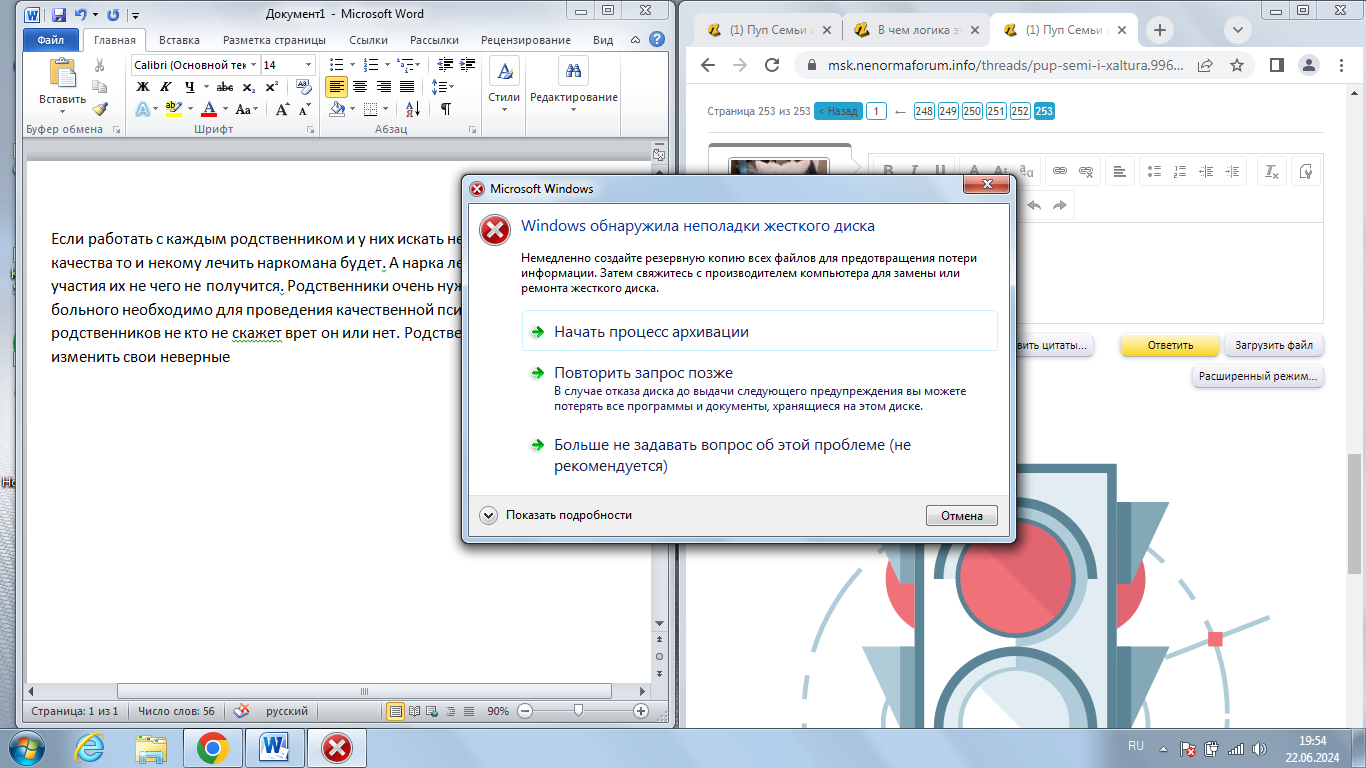Screen dimensions: 1366x768
Task: Open the font size 14 dropdown
Action: pos(308,65)
